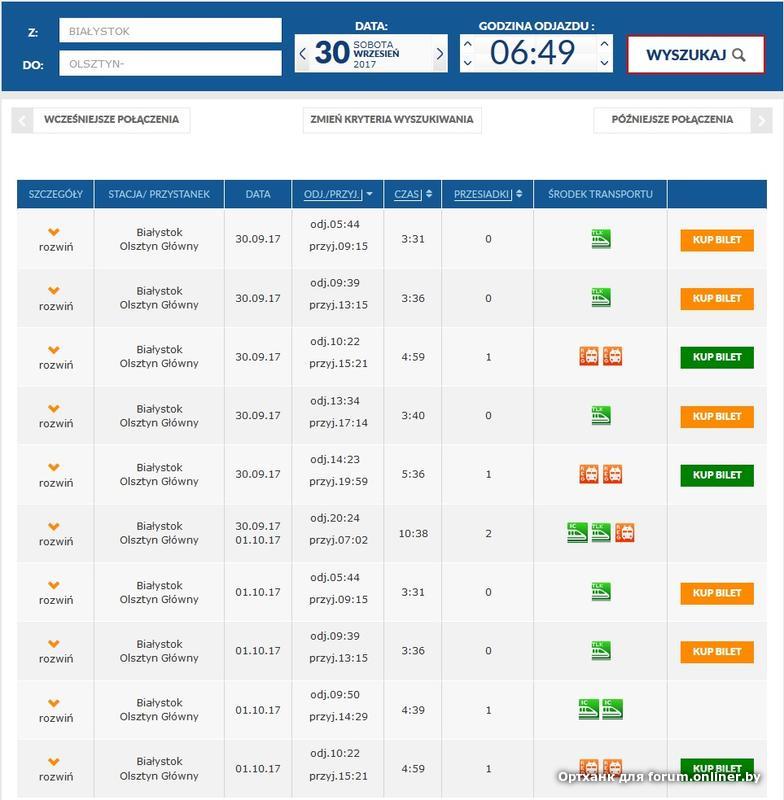Viewport: 784px width, 800px height.
Task: Click green Kup bilet for the 14:23 connection
Action: tap(717, 475)
